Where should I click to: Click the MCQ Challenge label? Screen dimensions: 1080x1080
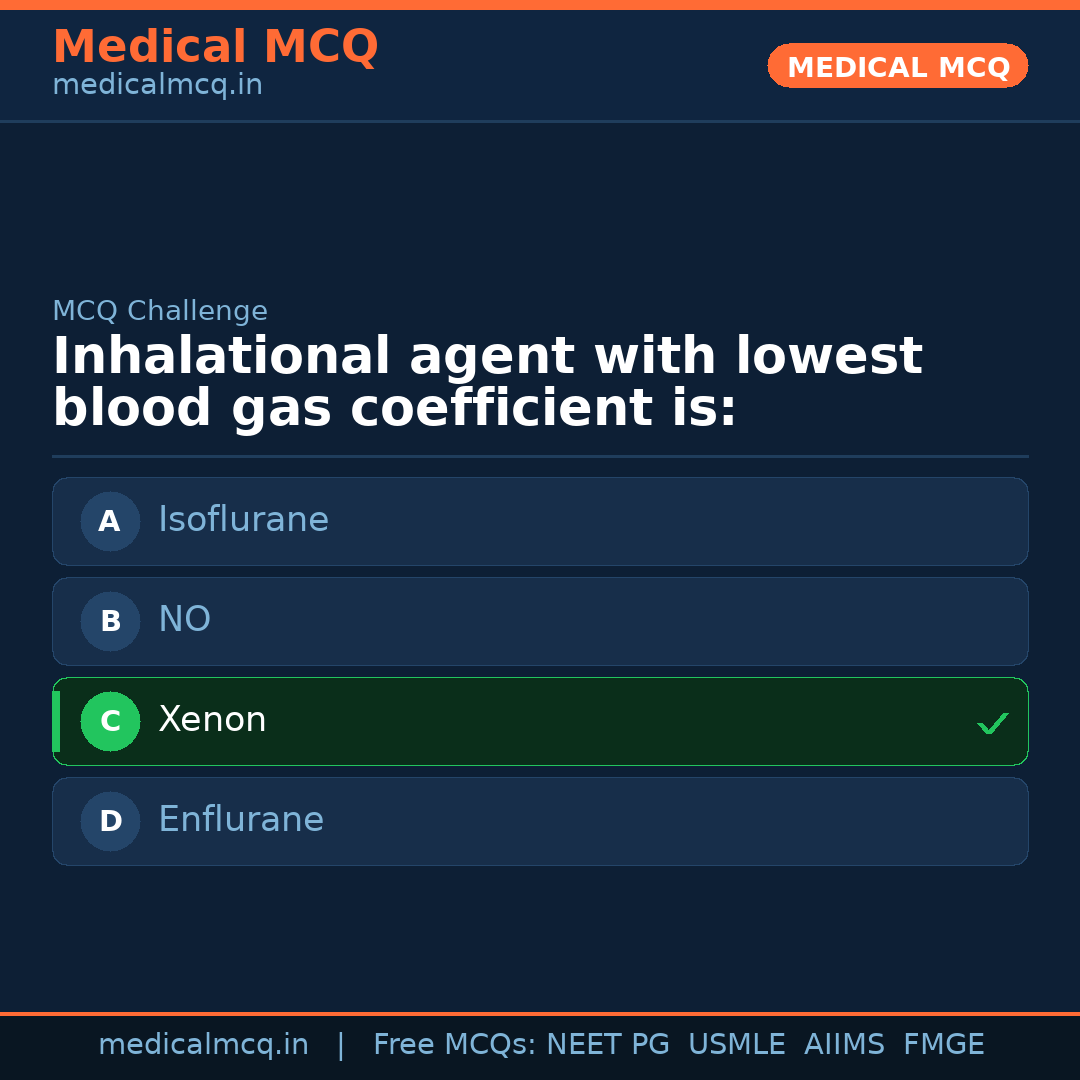[160, 311]
